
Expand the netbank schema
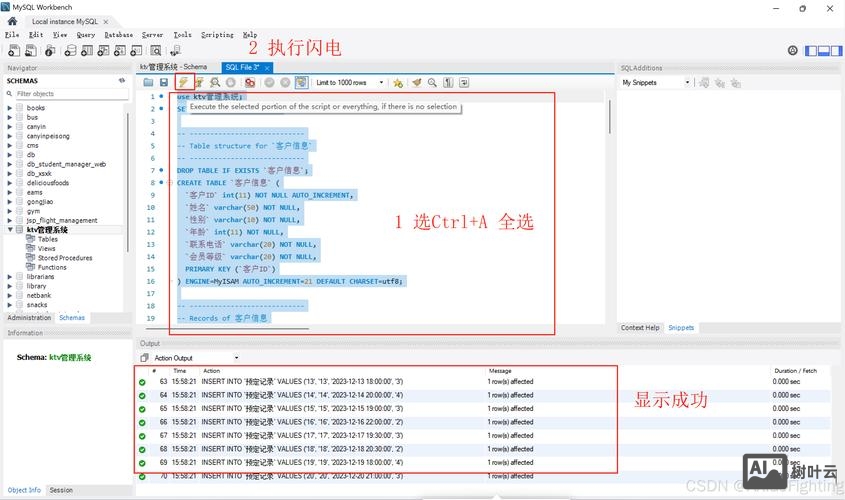[x=9, y=295]
